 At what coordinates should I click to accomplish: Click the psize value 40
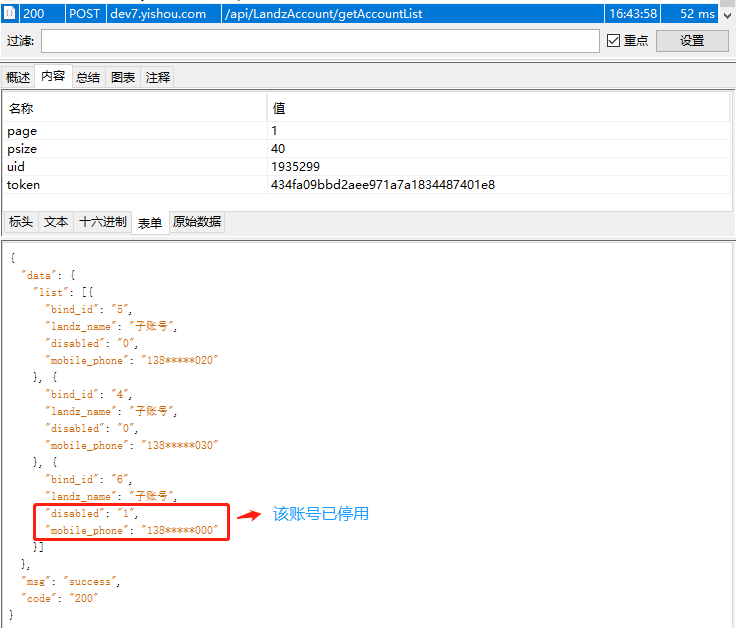pos(278,149)
